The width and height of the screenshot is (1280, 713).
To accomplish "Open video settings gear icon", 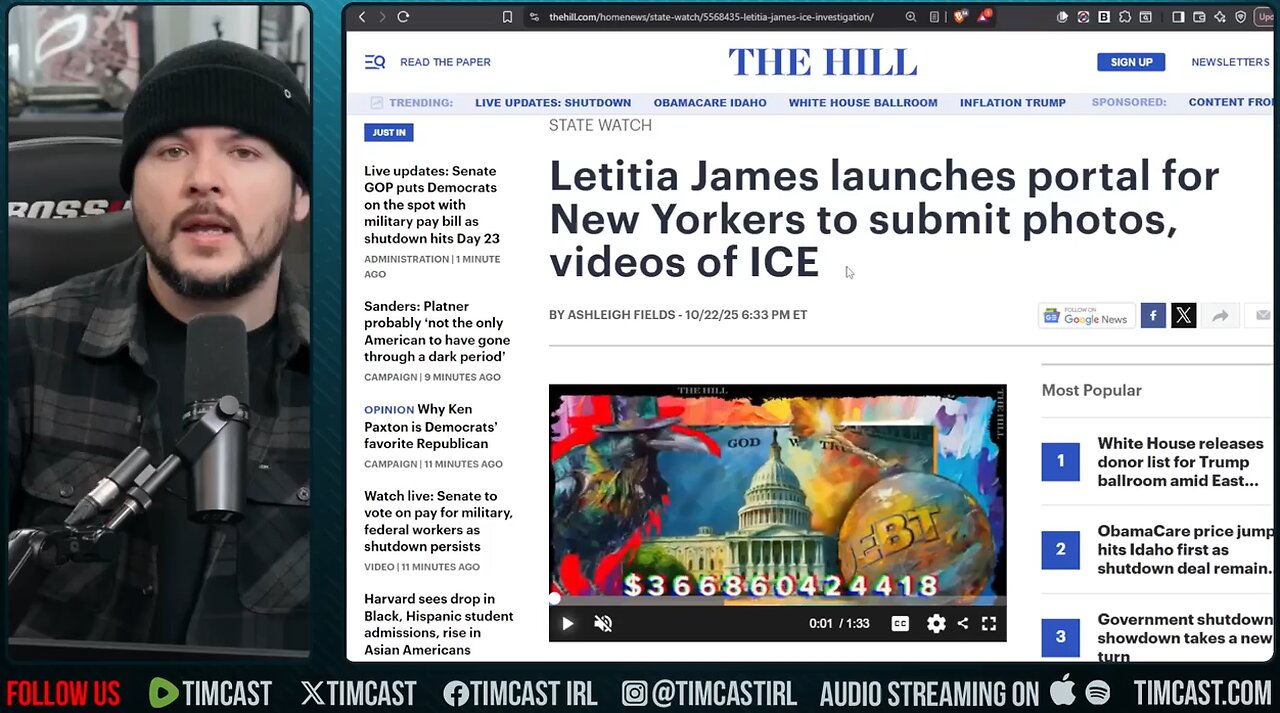I will pyautogui.click(x=936, y=624).
